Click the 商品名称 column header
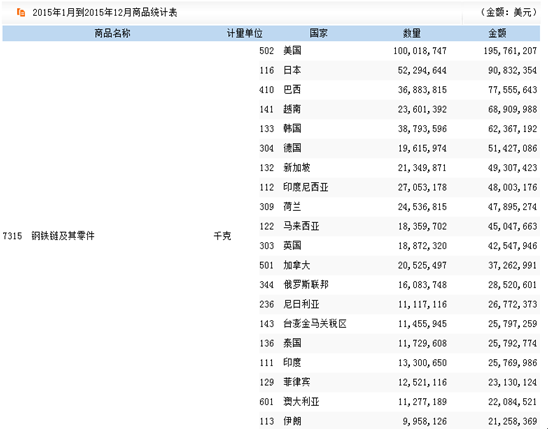Viewport: 548px width, 429px height. coord(112,34)
